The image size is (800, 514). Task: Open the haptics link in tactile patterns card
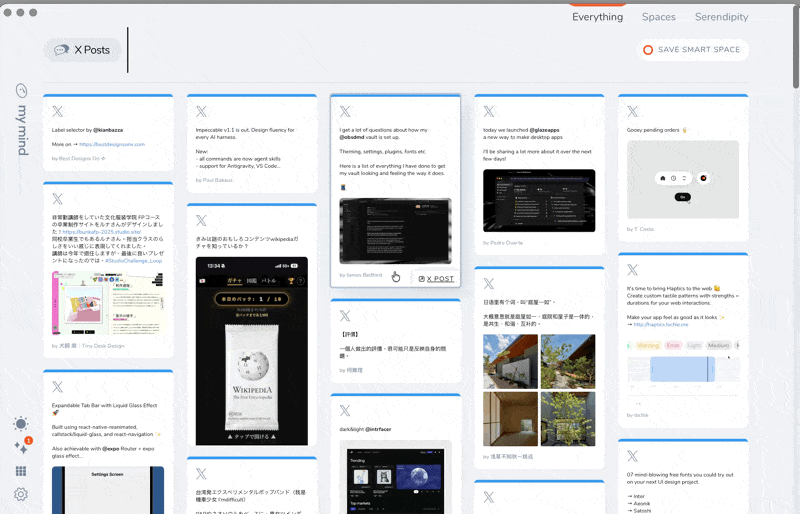[661, 325]
